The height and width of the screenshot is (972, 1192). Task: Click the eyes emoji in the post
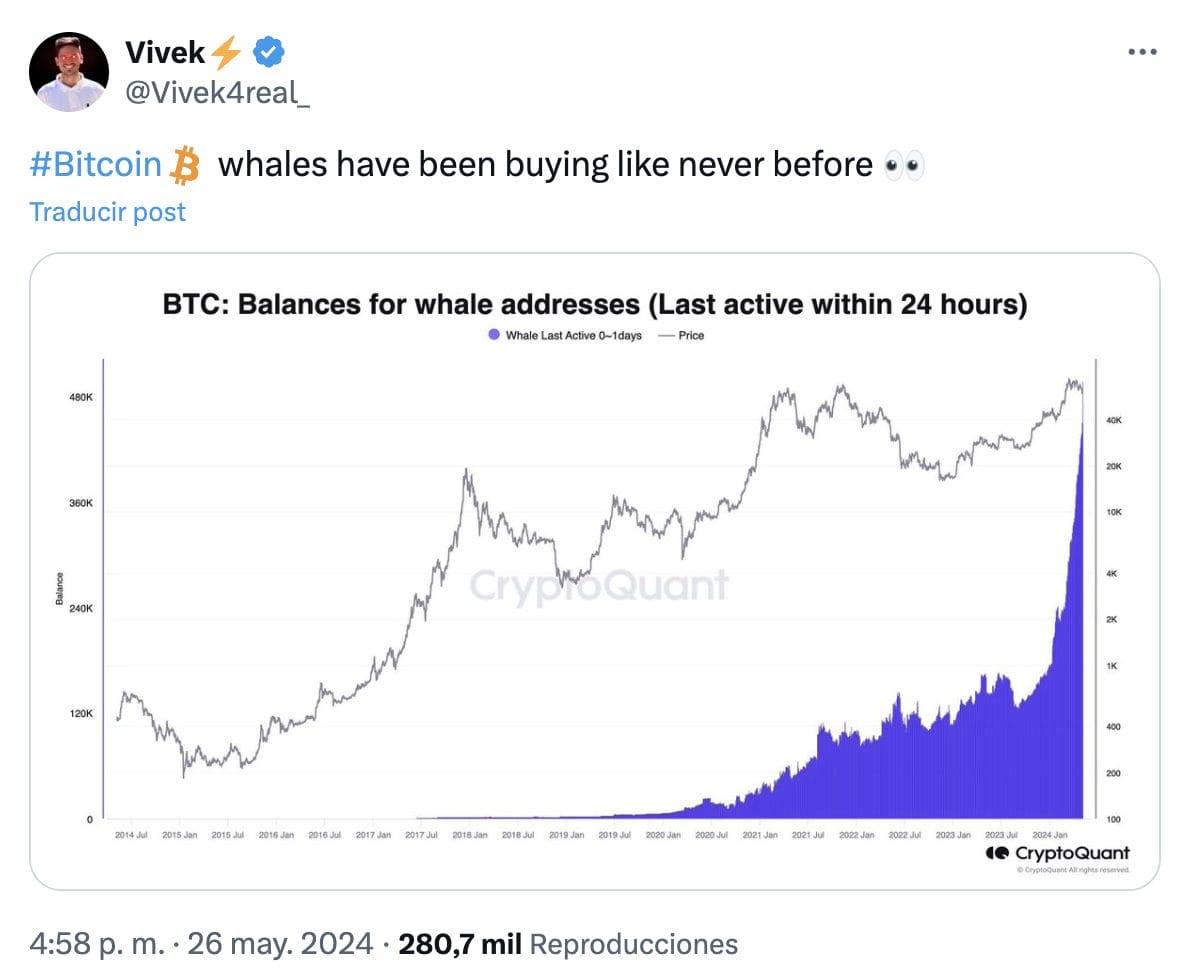tap(905, 165)
